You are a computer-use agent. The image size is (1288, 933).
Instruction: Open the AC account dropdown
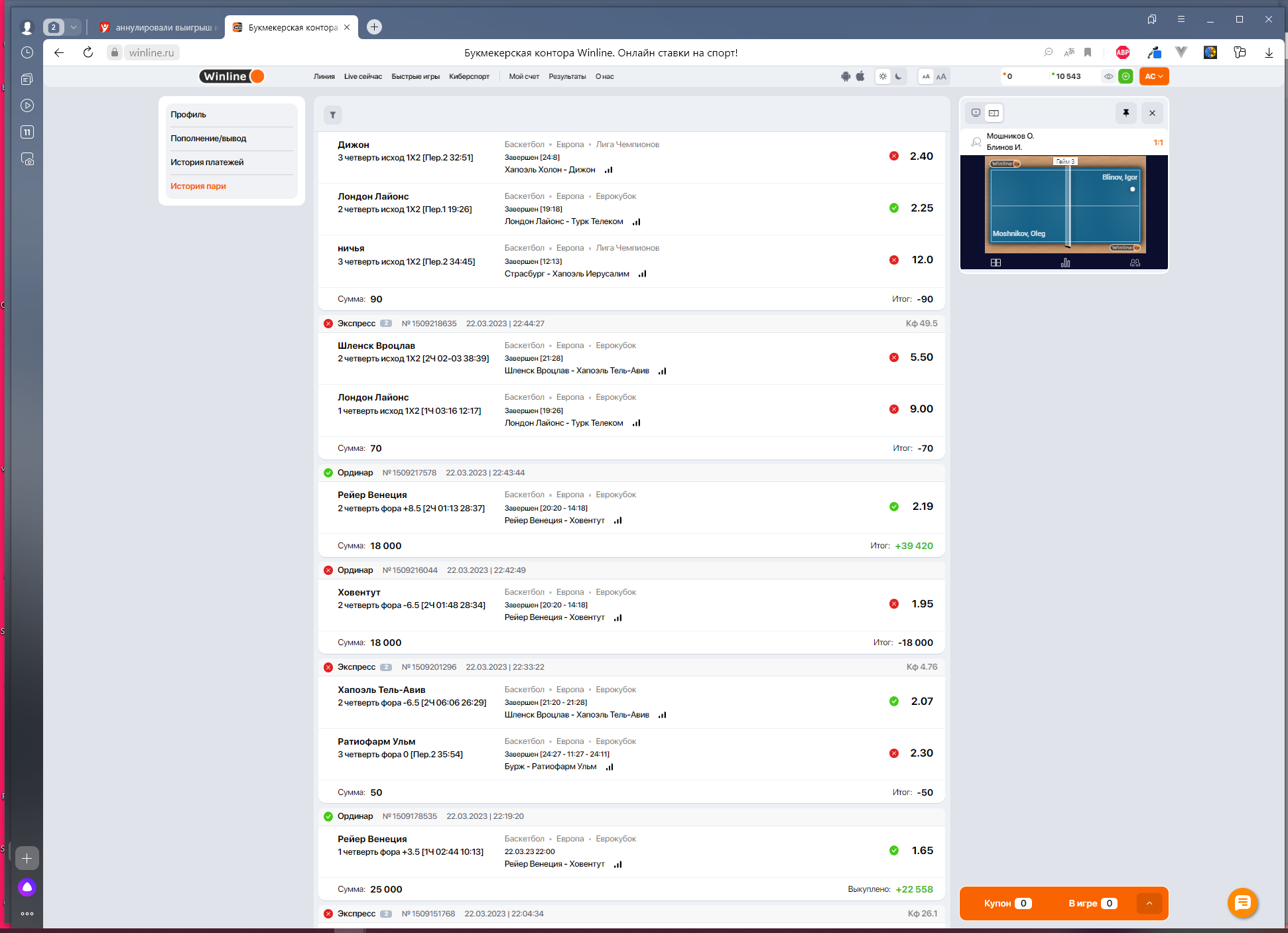pos(1154,76)
